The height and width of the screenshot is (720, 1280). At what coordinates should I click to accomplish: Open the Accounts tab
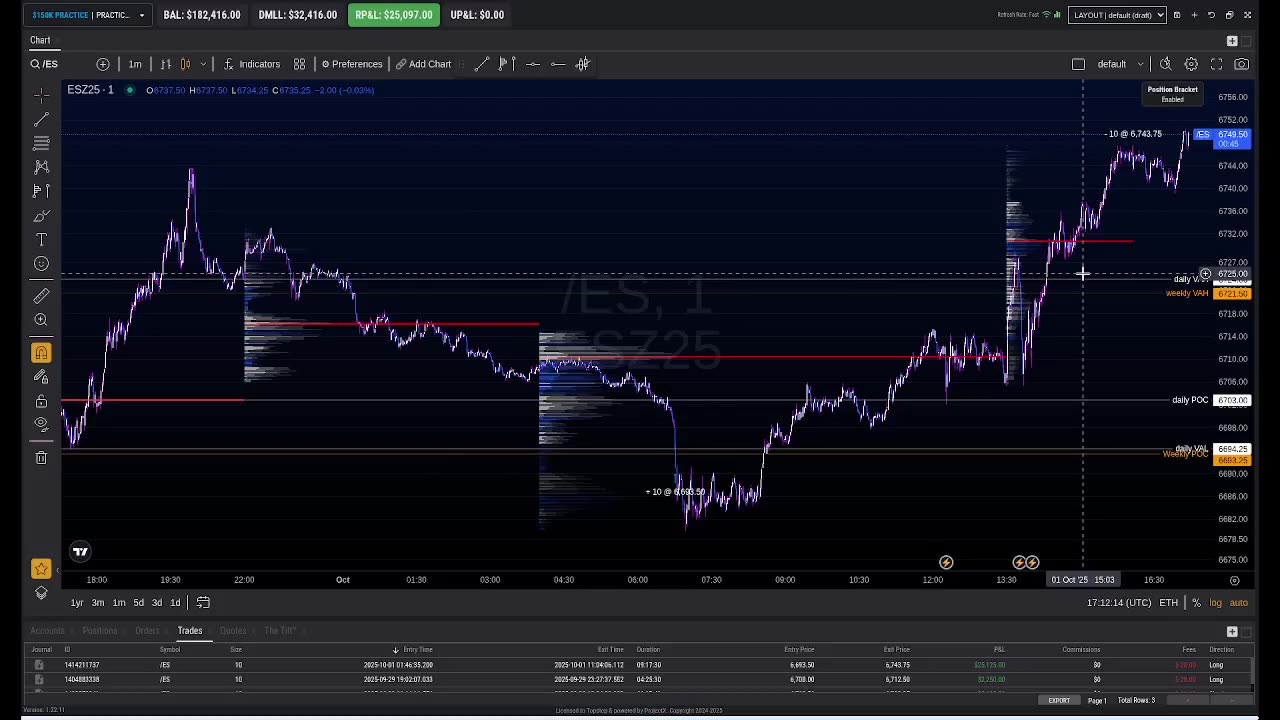[x=47, y=631]
